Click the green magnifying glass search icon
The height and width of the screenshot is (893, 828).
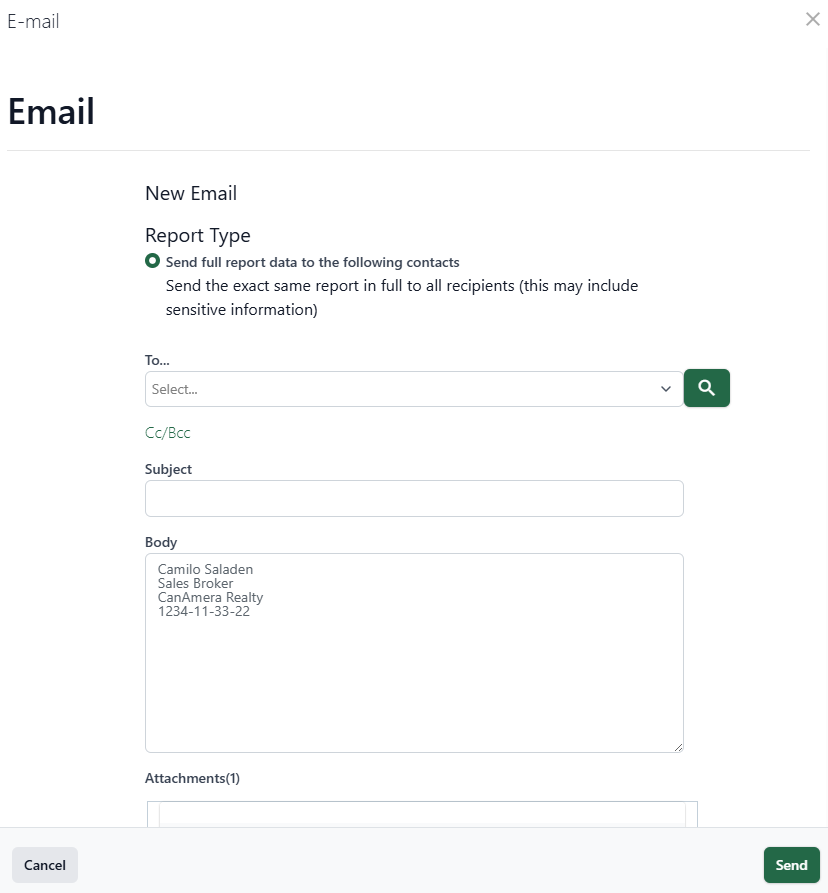(706, 388)
